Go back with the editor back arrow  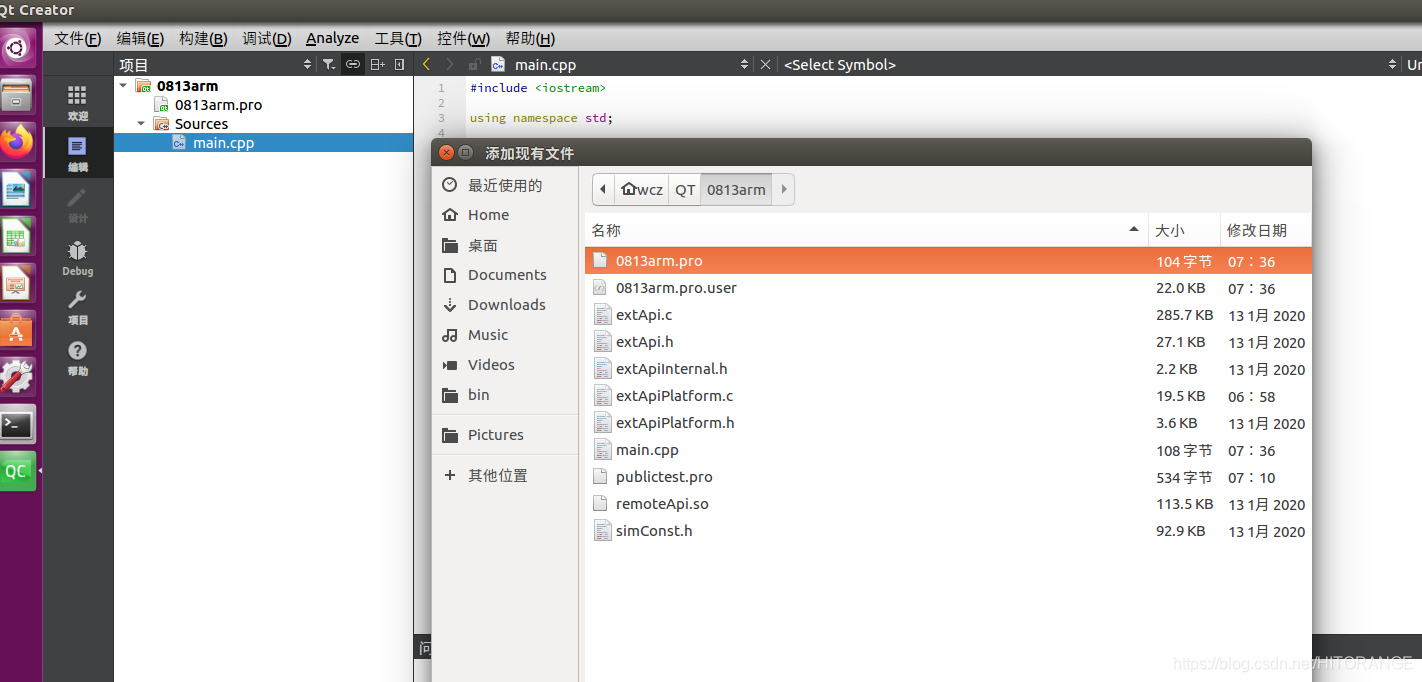pyautogui.click(x=426, y=64)
